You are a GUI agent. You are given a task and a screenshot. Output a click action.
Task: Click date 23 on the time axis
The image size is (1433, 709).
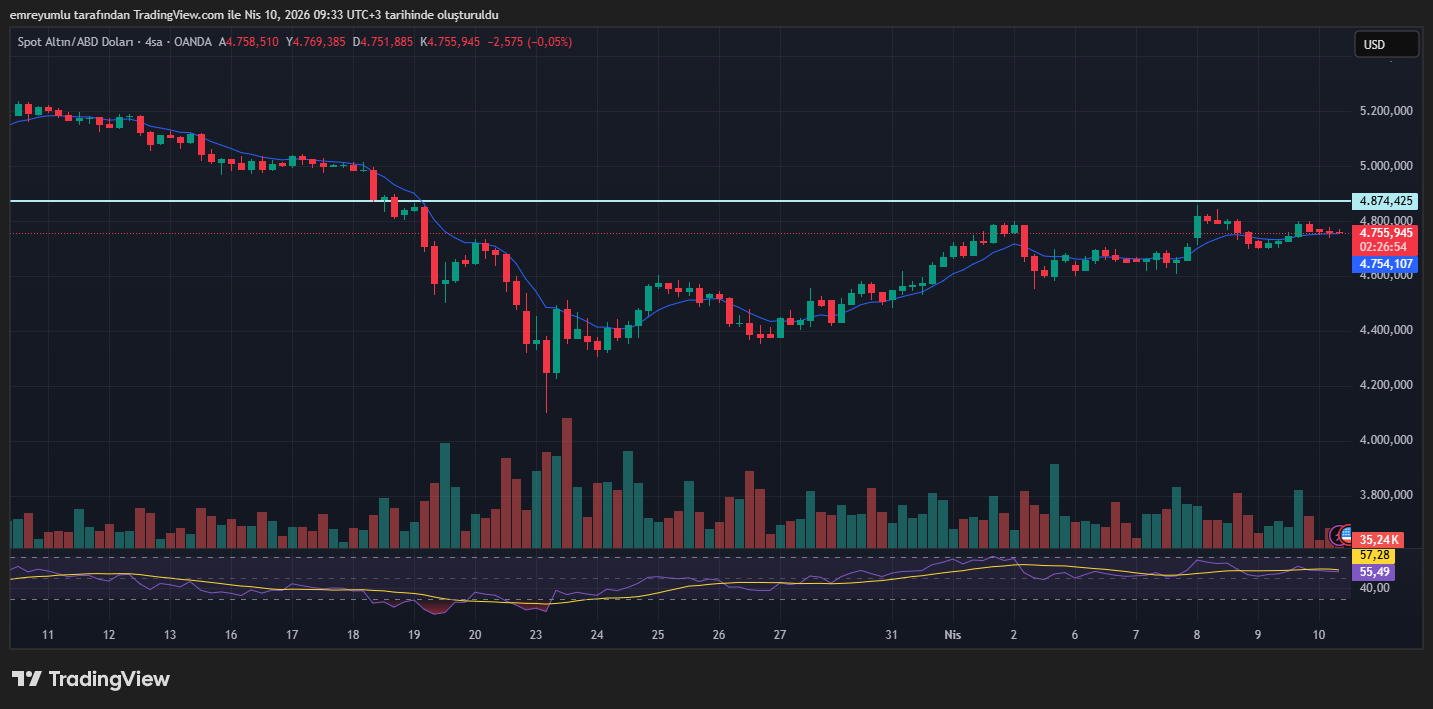[536, 635]
